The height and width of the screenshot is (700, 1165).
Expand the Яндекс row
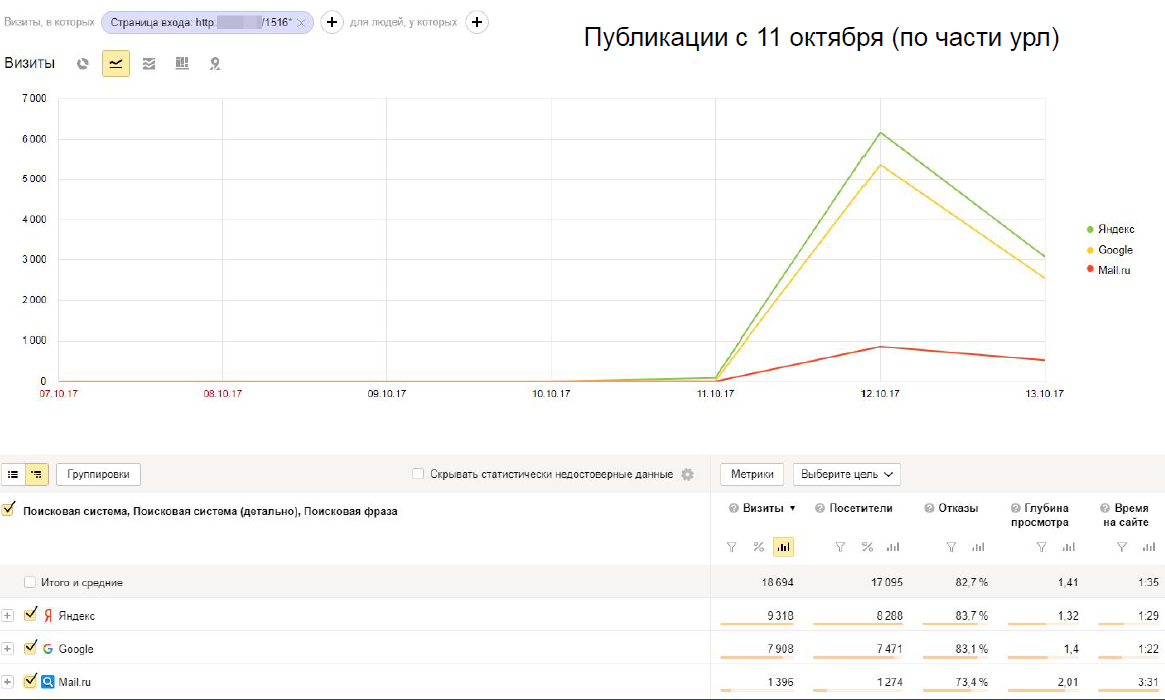click(x=8, y=616)
